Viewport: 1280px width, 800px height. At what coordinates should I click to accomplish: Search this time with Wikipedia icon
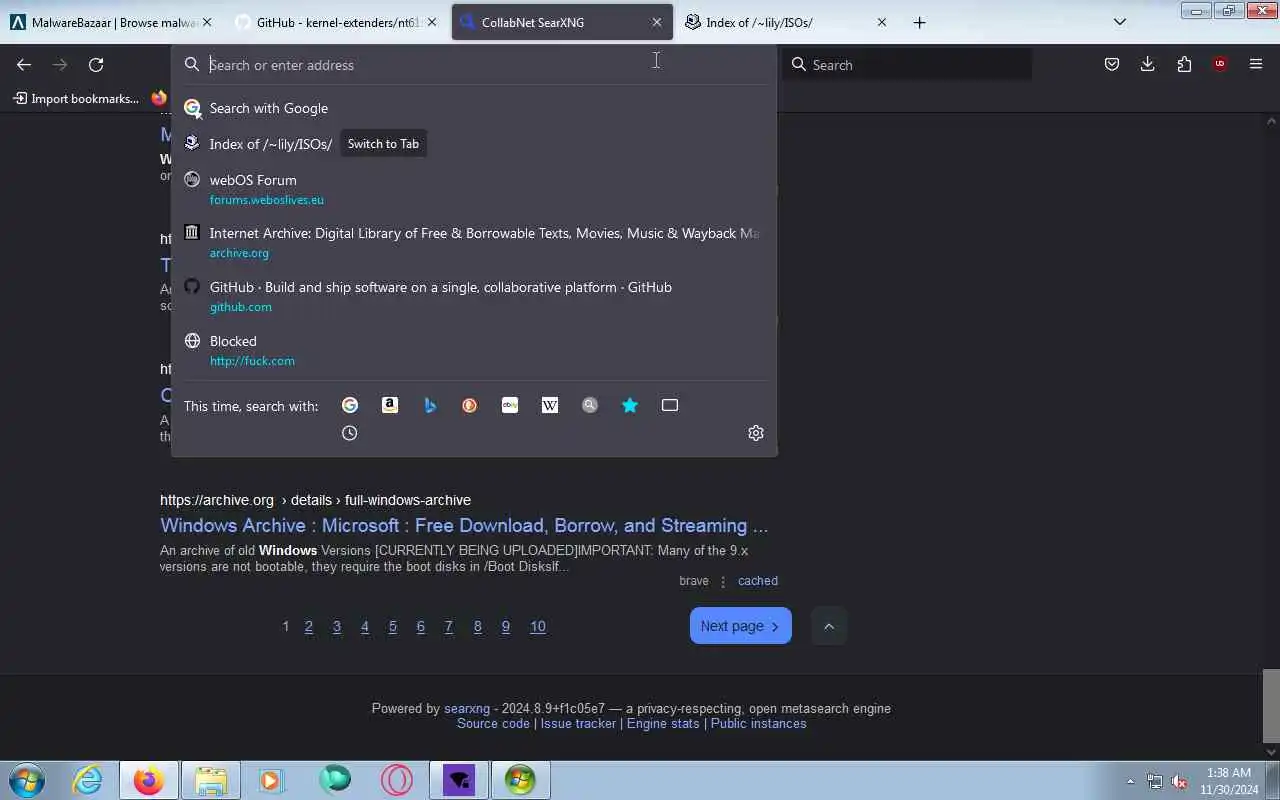click(550, 405)
